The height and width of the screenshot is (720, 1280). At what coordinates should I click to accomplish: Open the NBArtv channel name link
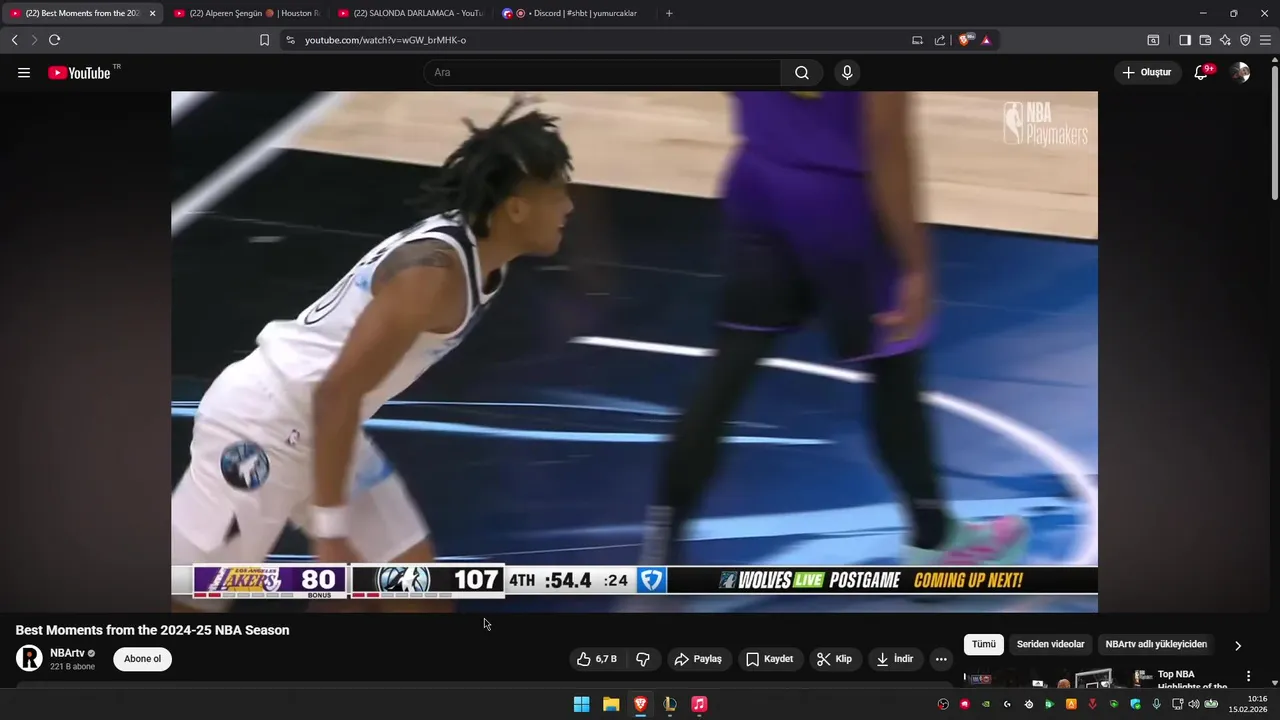pos(66,653)
